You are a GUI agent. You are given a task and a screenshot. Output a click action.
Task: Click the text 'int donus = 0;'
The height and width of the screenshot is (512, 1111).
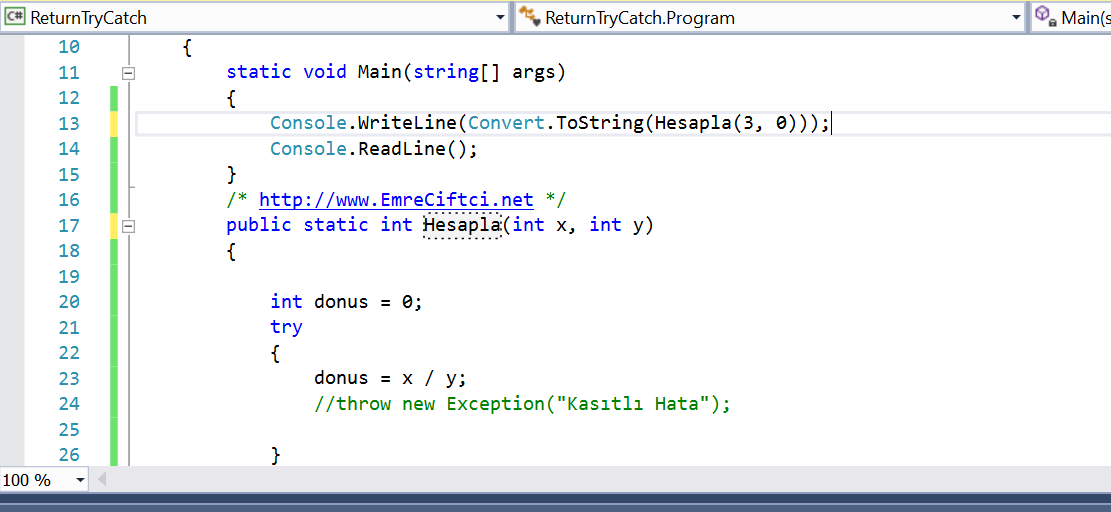click(x=346, y=302)
